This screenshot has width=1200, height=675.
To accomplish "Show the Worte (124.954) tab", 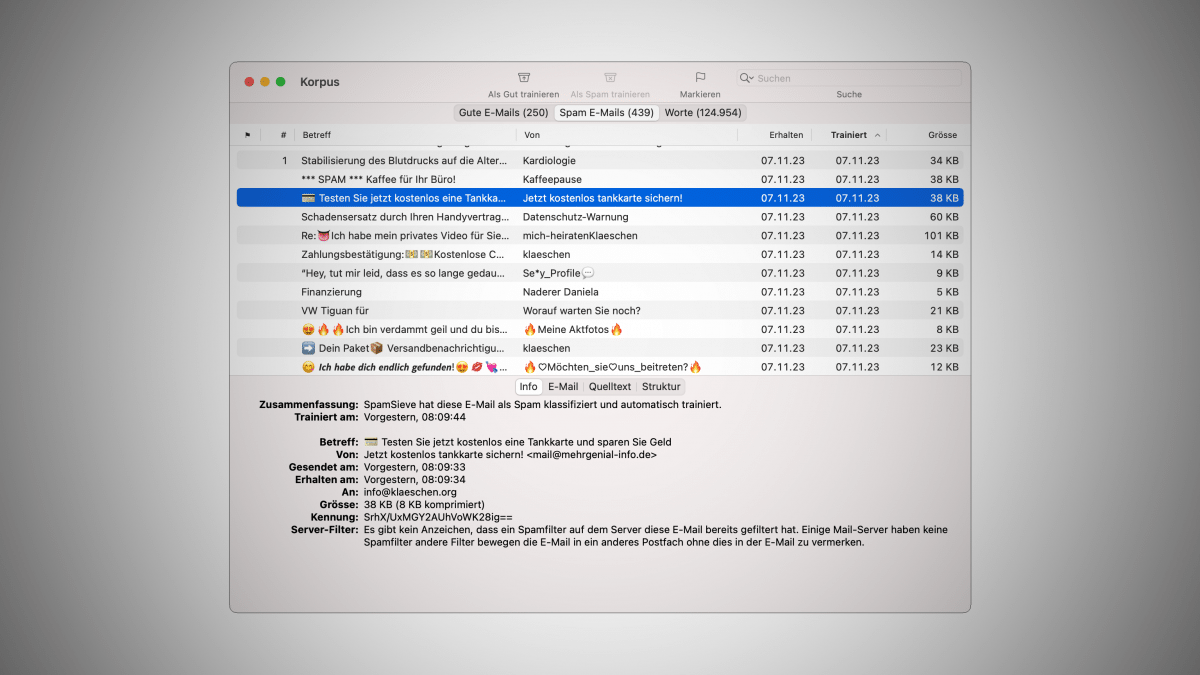I will [703, 113].
